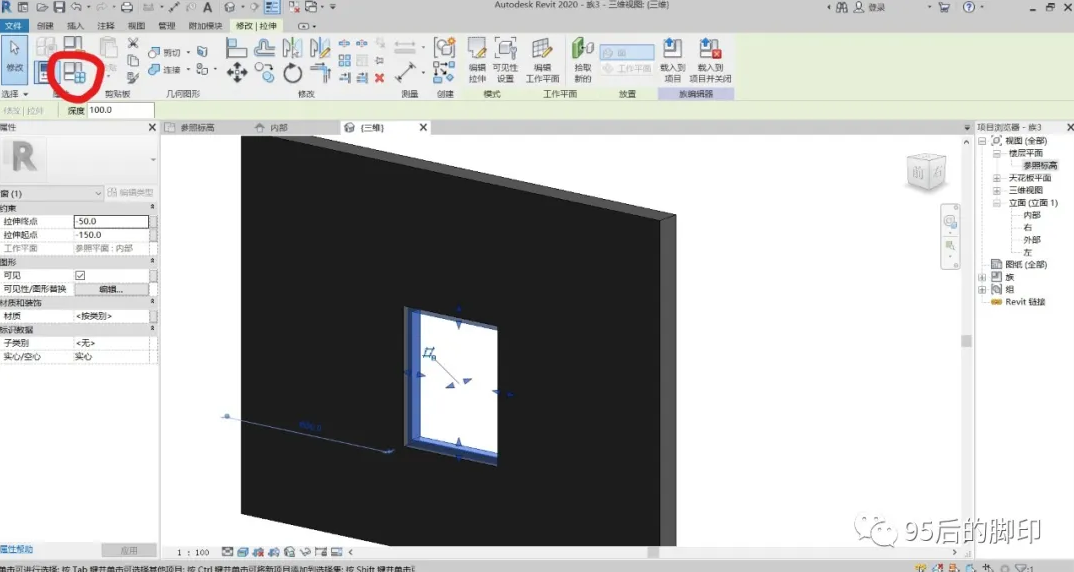The height and width of the screenshot is (572, 1074).
Task: Open the 创建 (Create) ribbon tab
Action: pos(45,26)
